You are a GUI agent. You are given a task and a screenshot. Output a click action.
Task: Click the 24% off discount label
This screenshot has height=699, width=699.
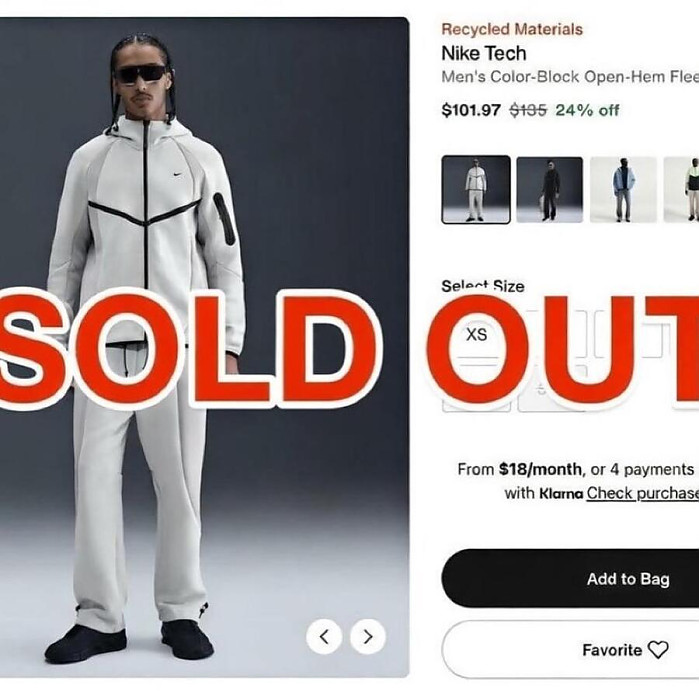click(x=588, y=110)
